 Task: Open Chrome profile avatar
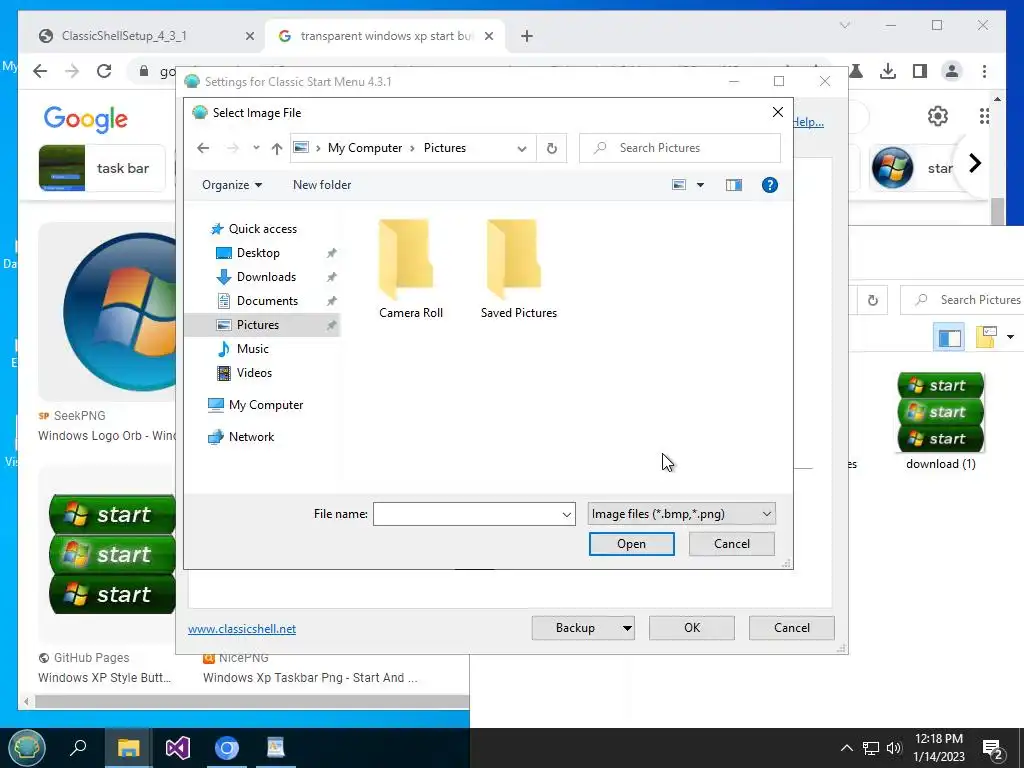[x=952, y=71]
